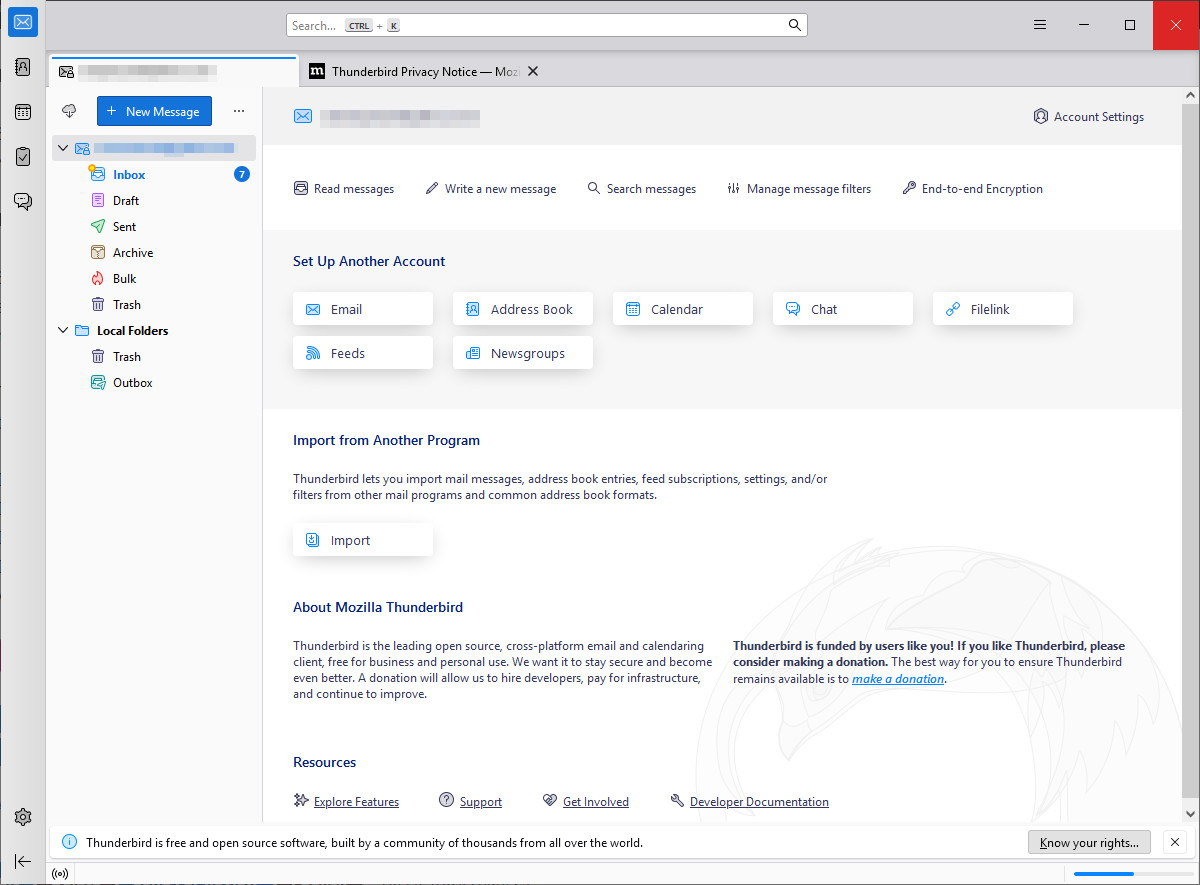Open the Thunderbird app menu (hamburger)
Screen dimensions: 1200x885
point(1040,25)
